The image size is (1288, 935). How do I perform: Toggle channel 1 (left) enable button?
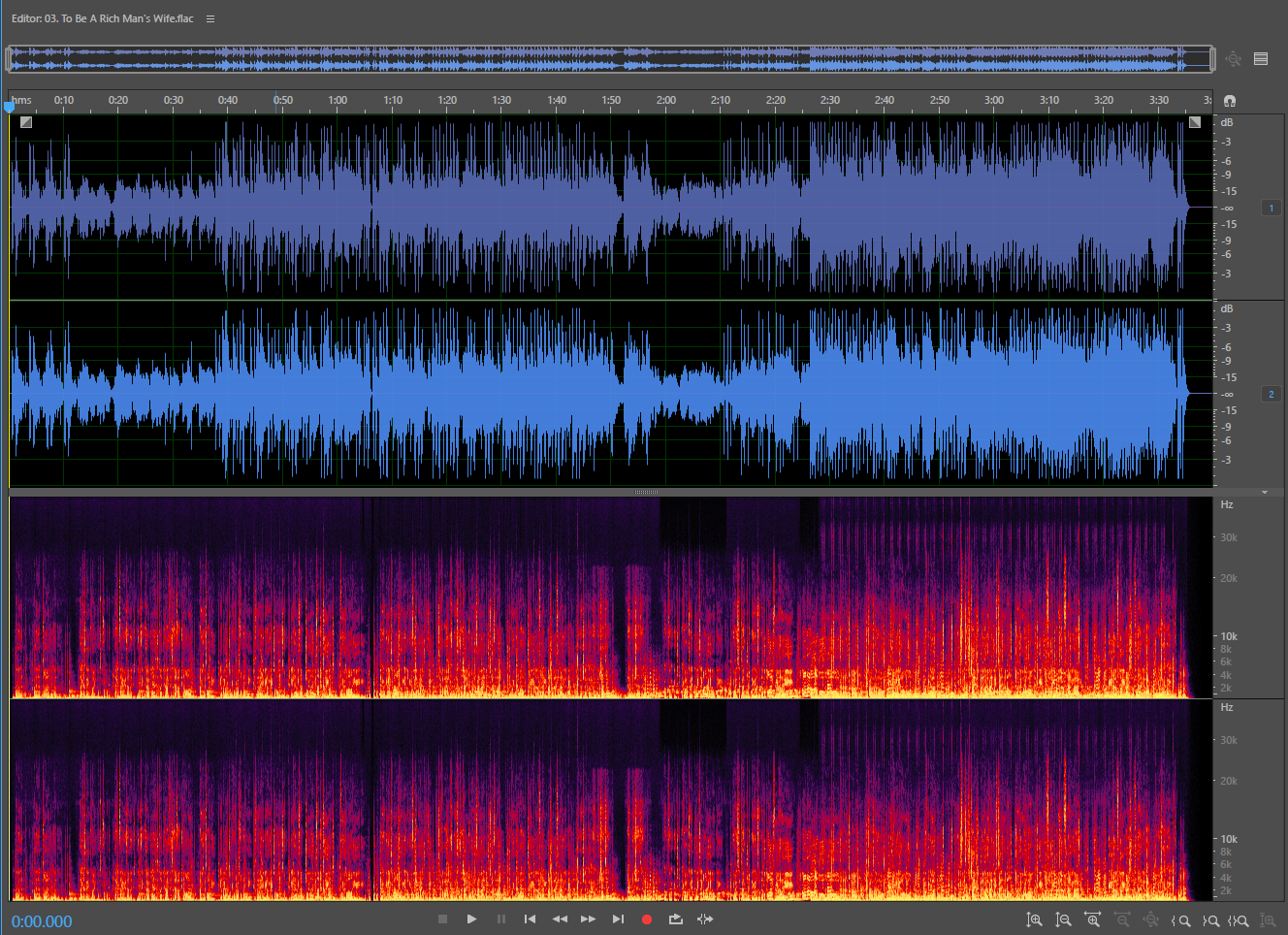tap(1271, 208)
